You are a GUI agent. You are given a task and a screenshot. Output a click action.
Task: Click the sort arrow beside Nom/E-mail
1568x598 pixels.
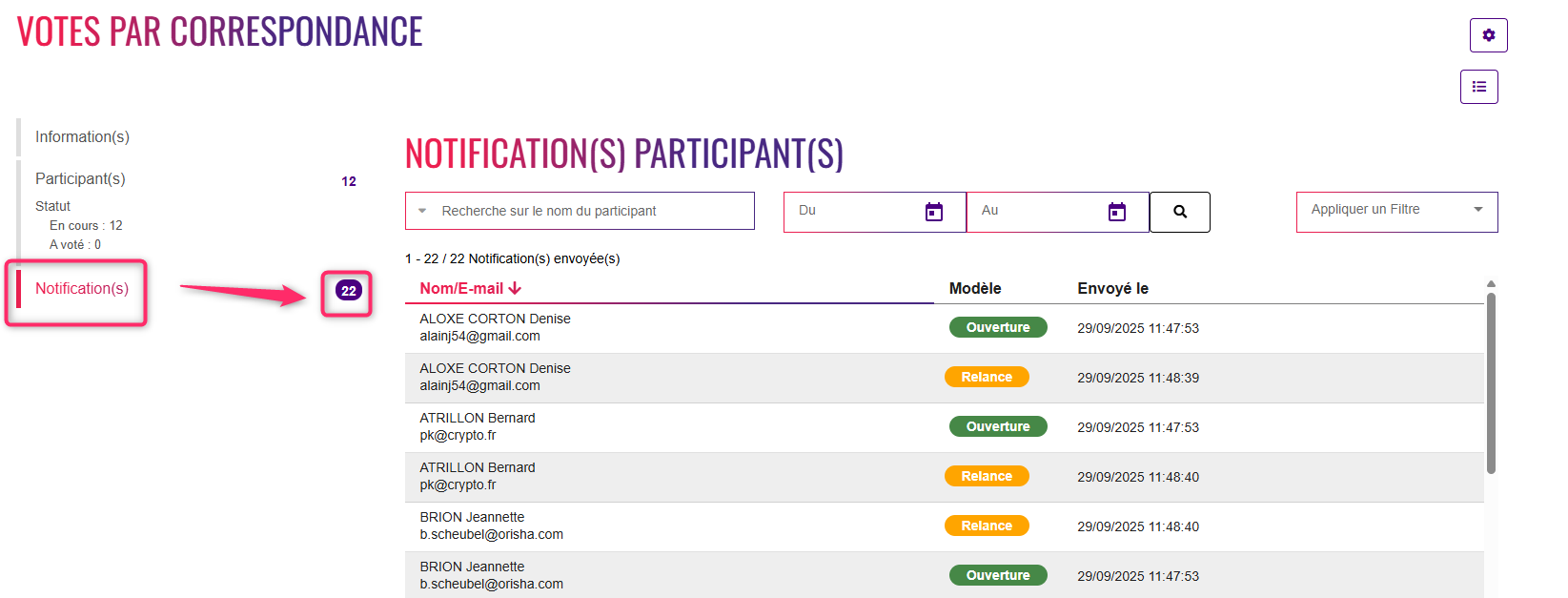click(515, 288)
